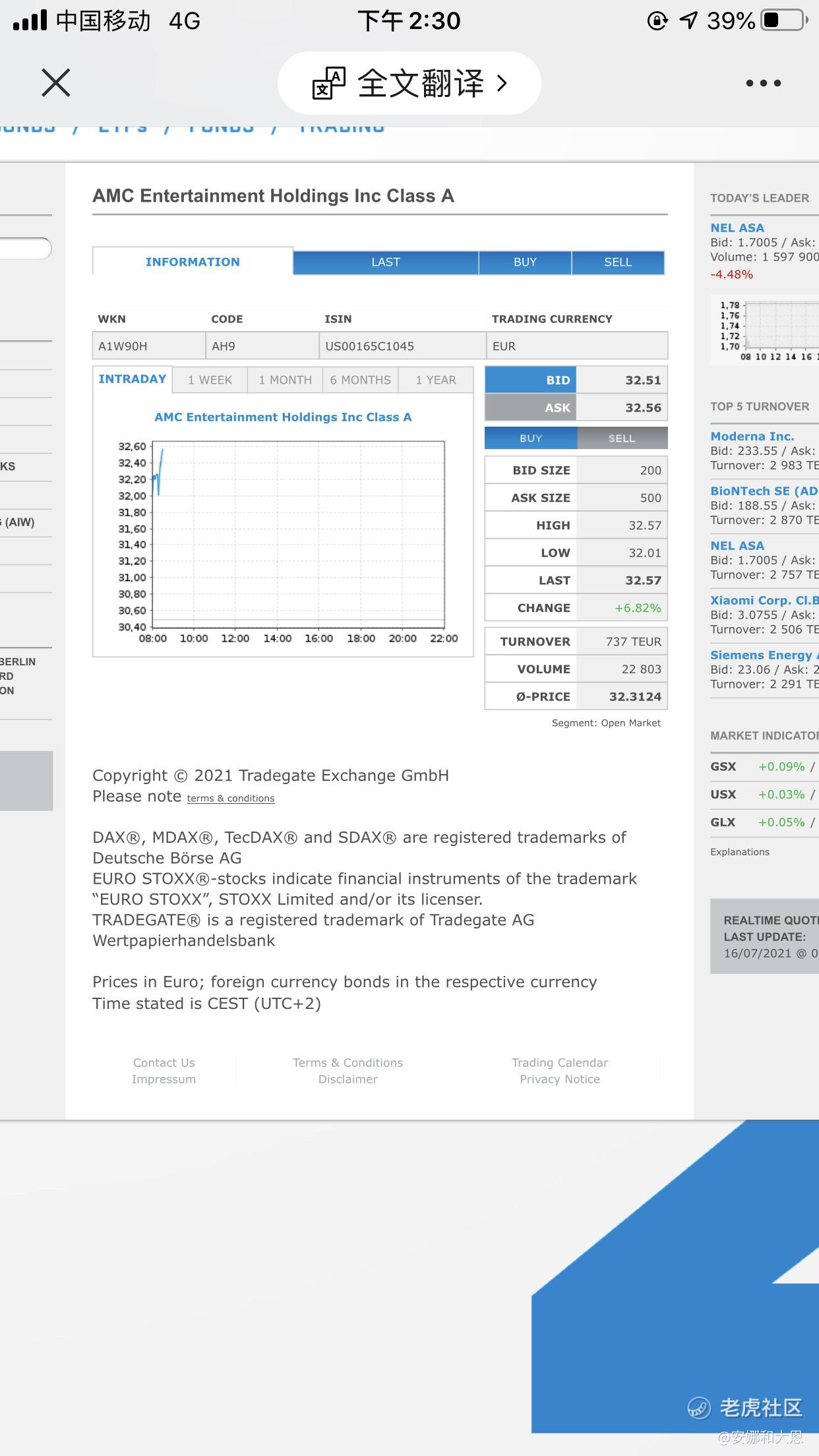Select the ISIN value US00165C1045
This screenshot has width=819, height=1456.
(x=369, y=346)
